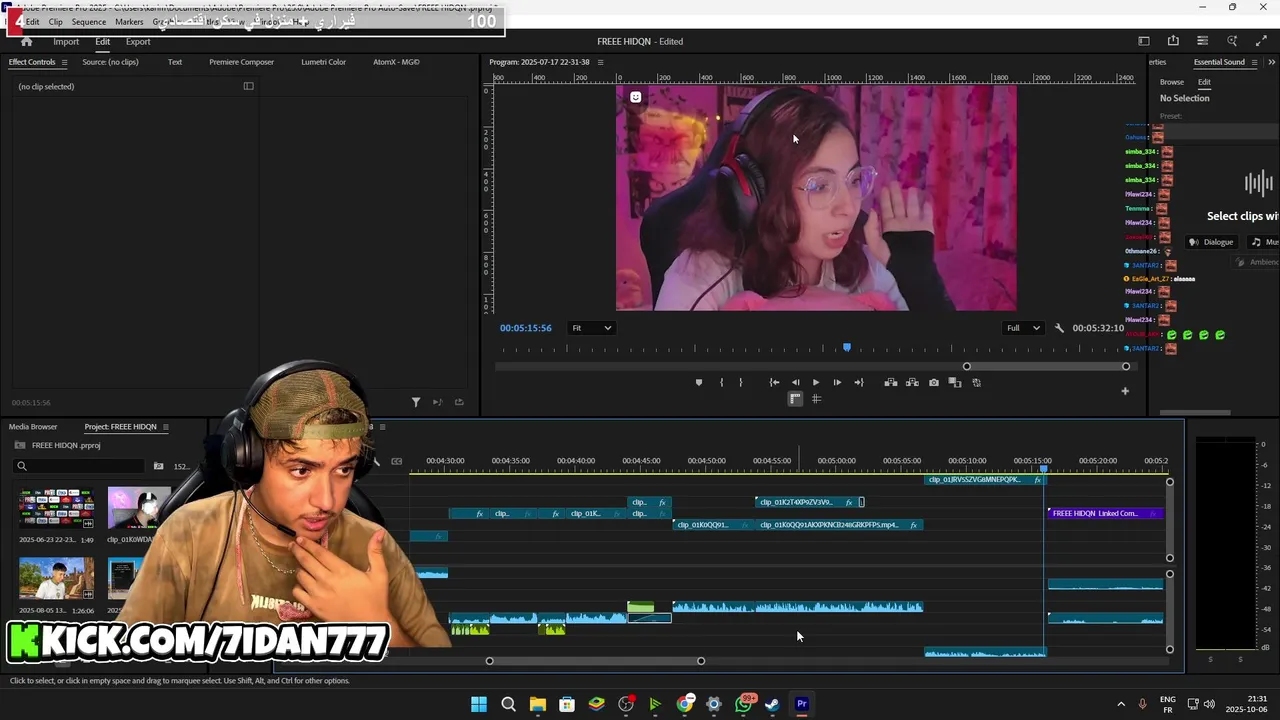Mark Out point in Program Monitor

(740, 382)
